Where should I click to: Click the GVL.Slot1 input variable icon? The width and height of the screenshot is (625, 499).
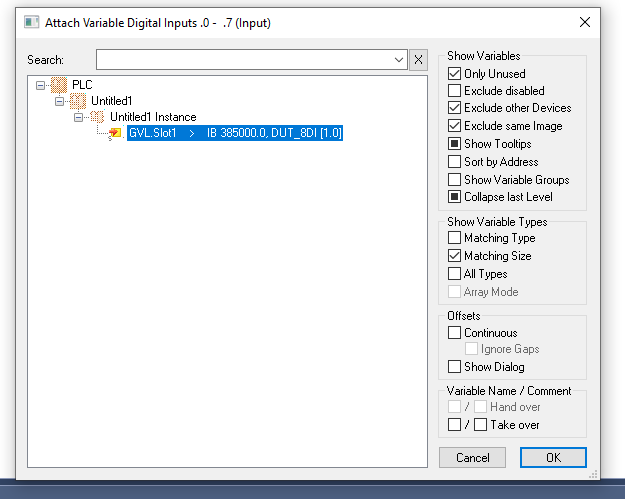115,133
